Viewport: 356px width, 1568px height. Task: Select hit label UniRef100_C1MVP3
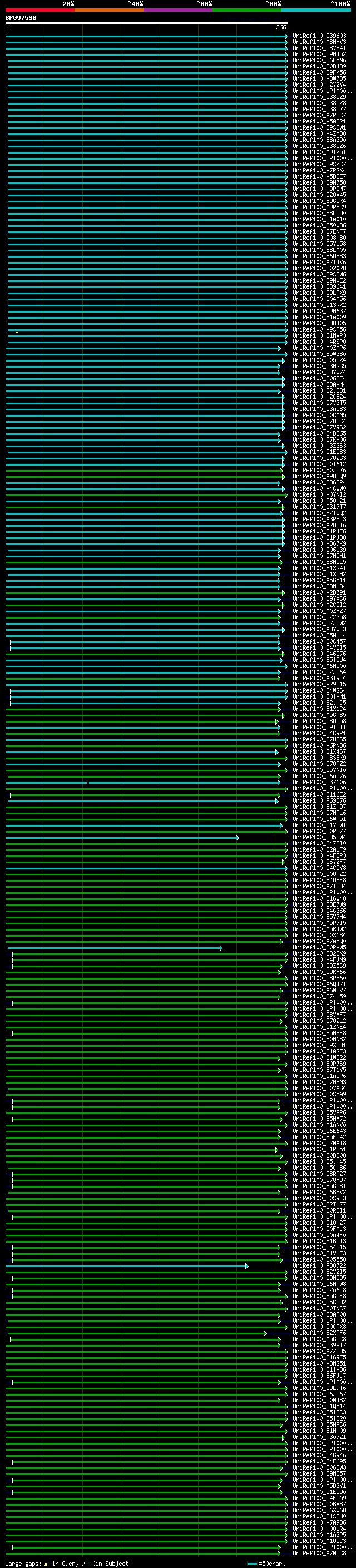[x=319, y=336]
